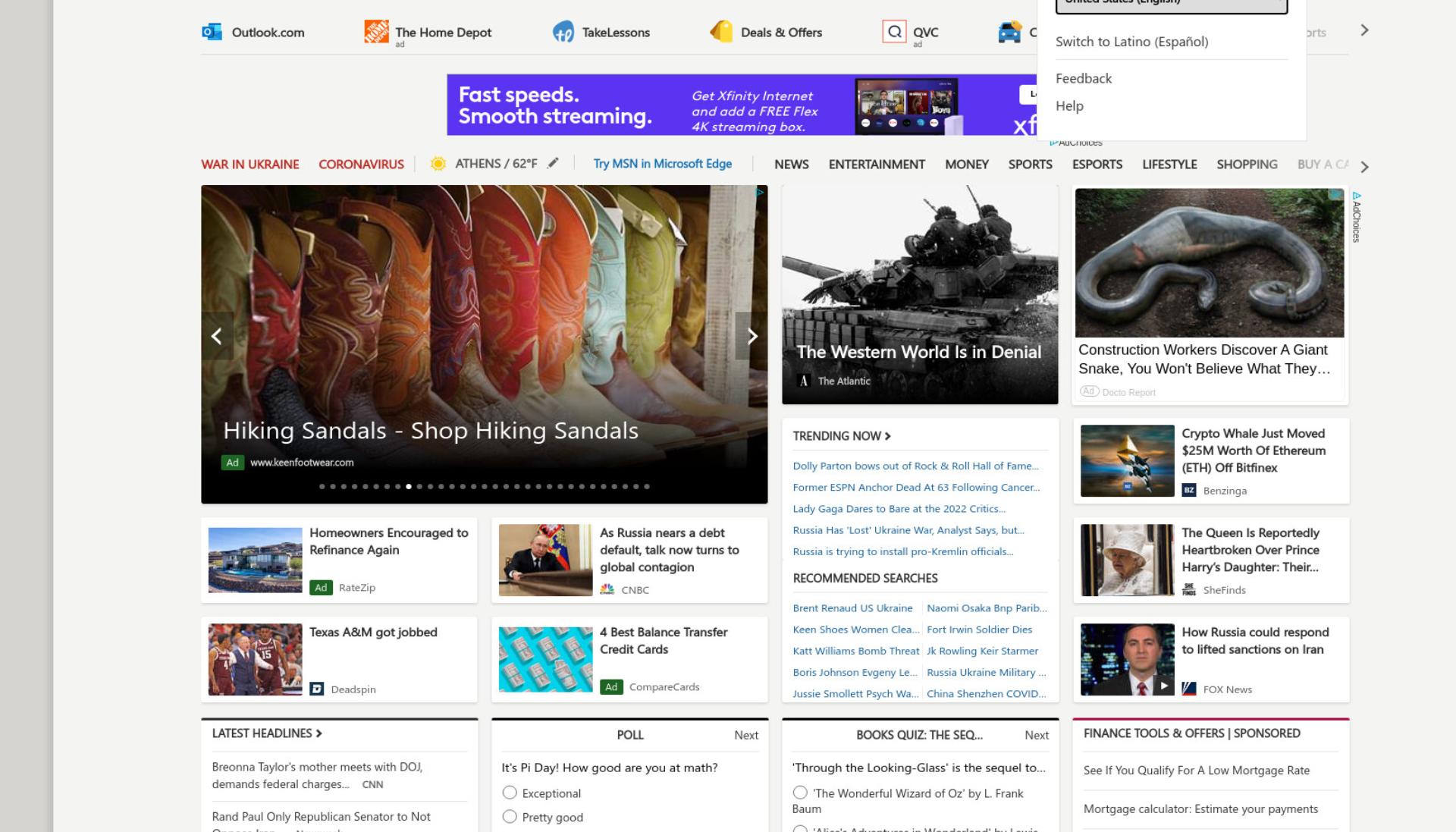Choose 'The Wonderful Wizard of Oz' quiz answer

(800, 793)
